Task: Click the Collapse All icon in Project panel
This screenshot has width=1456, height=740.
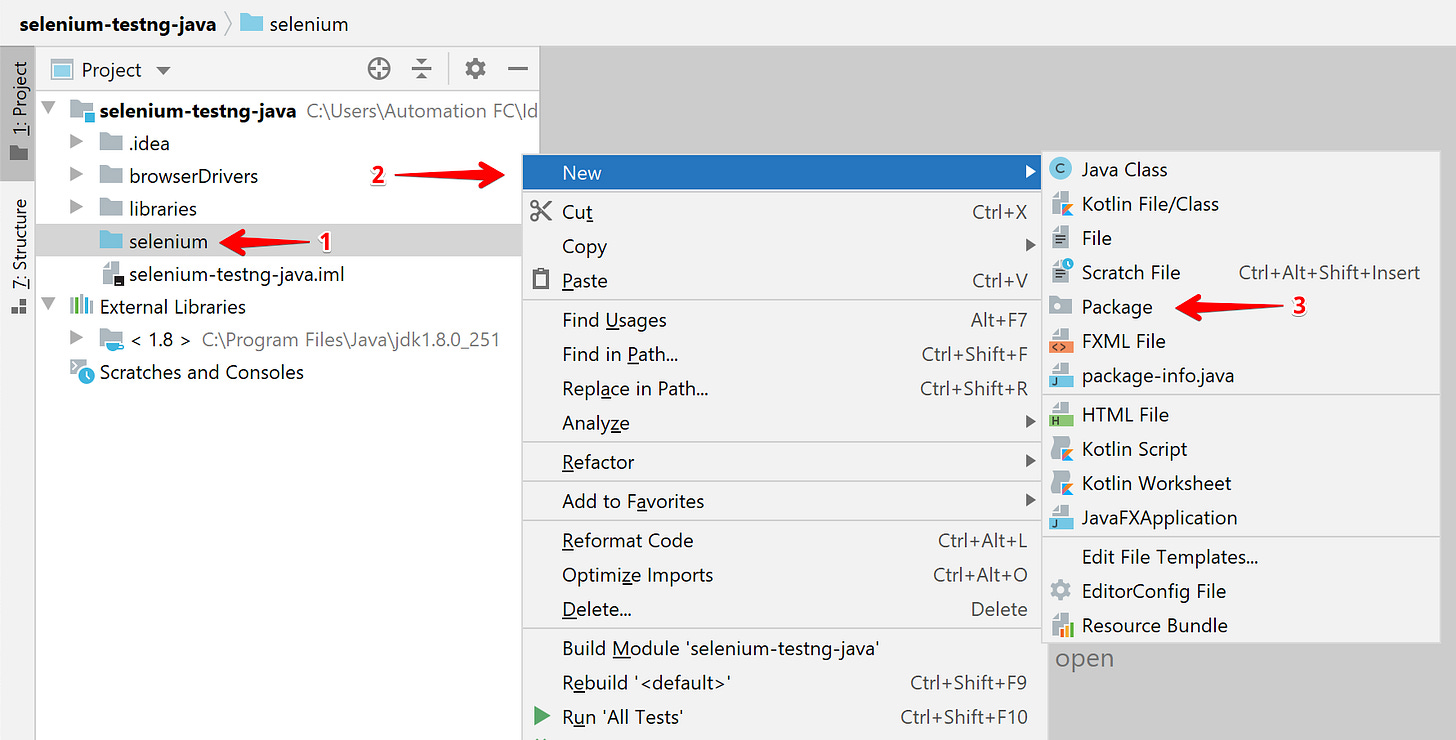Action: point(422,69)
